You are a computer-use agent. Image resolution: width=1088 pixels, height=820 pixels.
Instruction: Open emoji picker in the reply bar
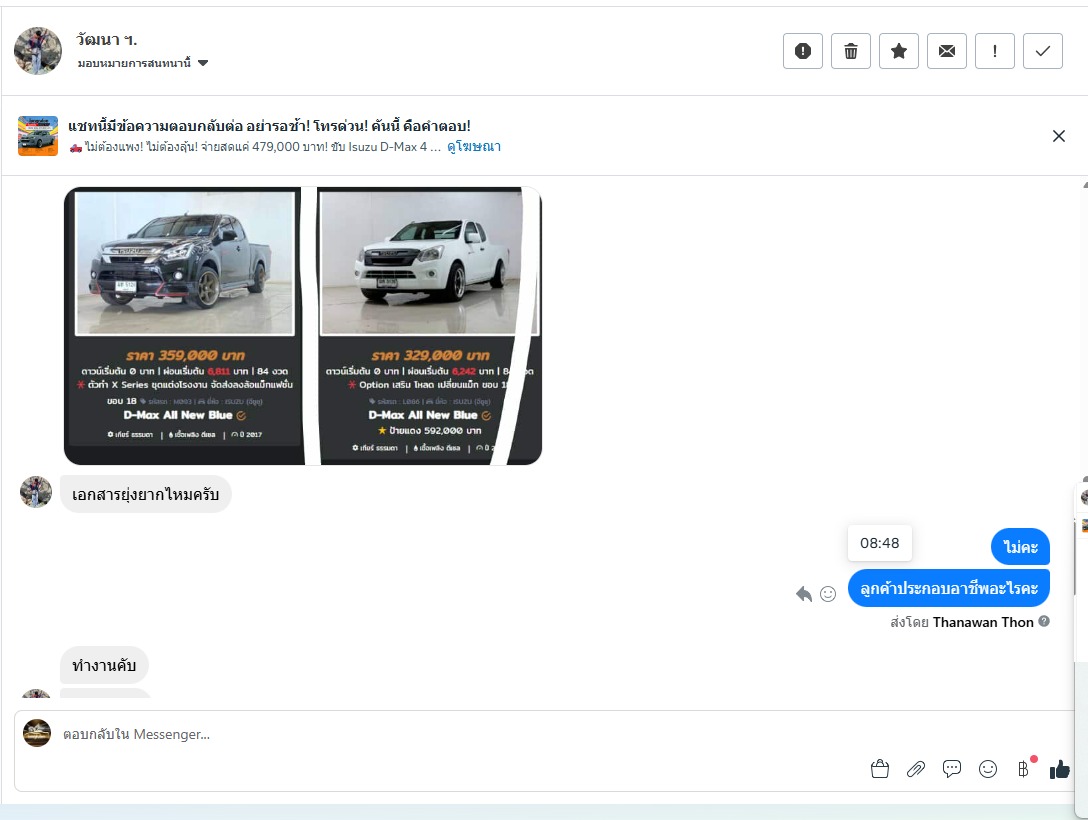988,769
